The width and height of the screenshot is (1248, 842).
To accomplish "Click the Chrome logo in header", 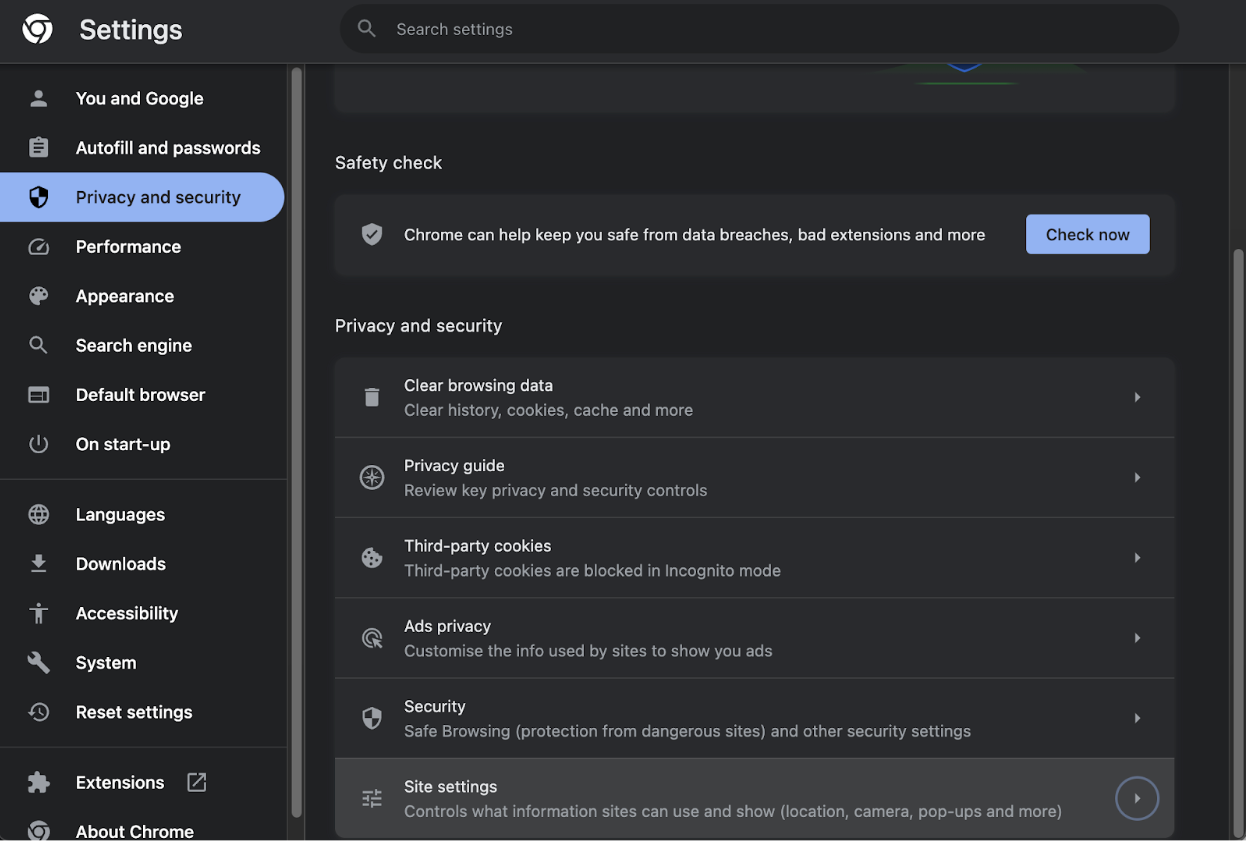I will tap(38, 29).
